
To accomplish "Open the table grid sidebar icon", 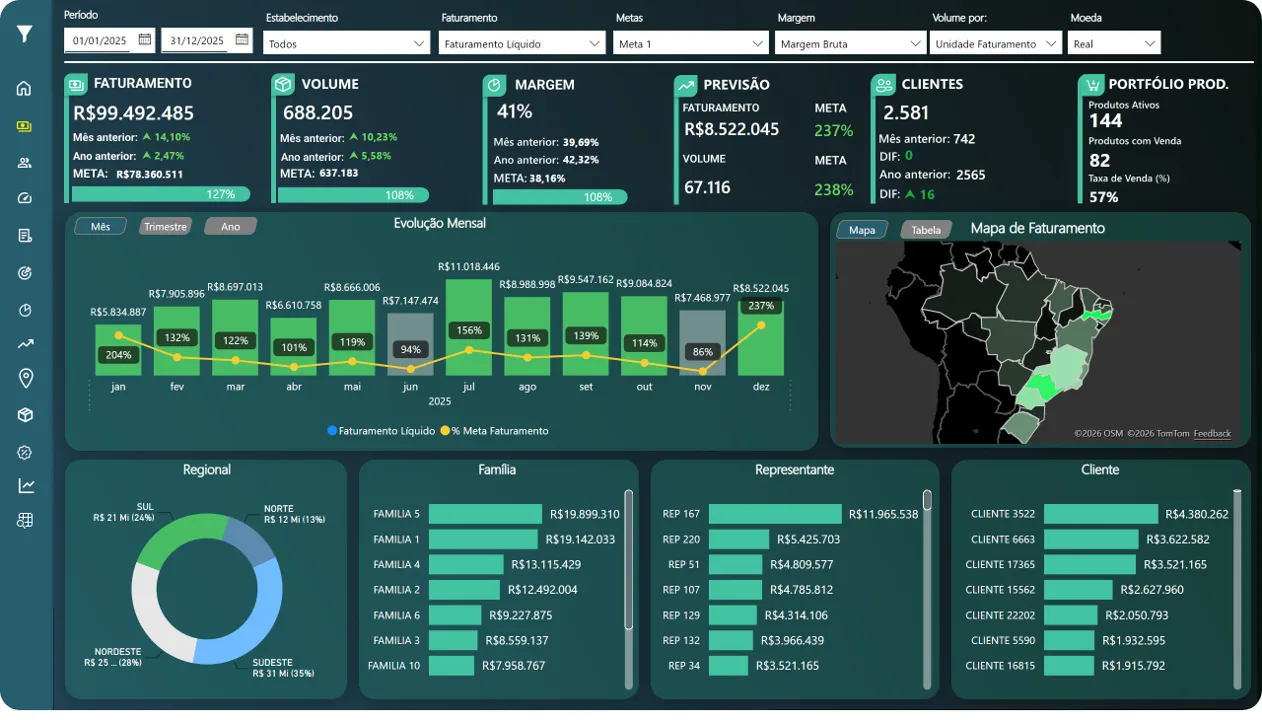I will 25,520.
